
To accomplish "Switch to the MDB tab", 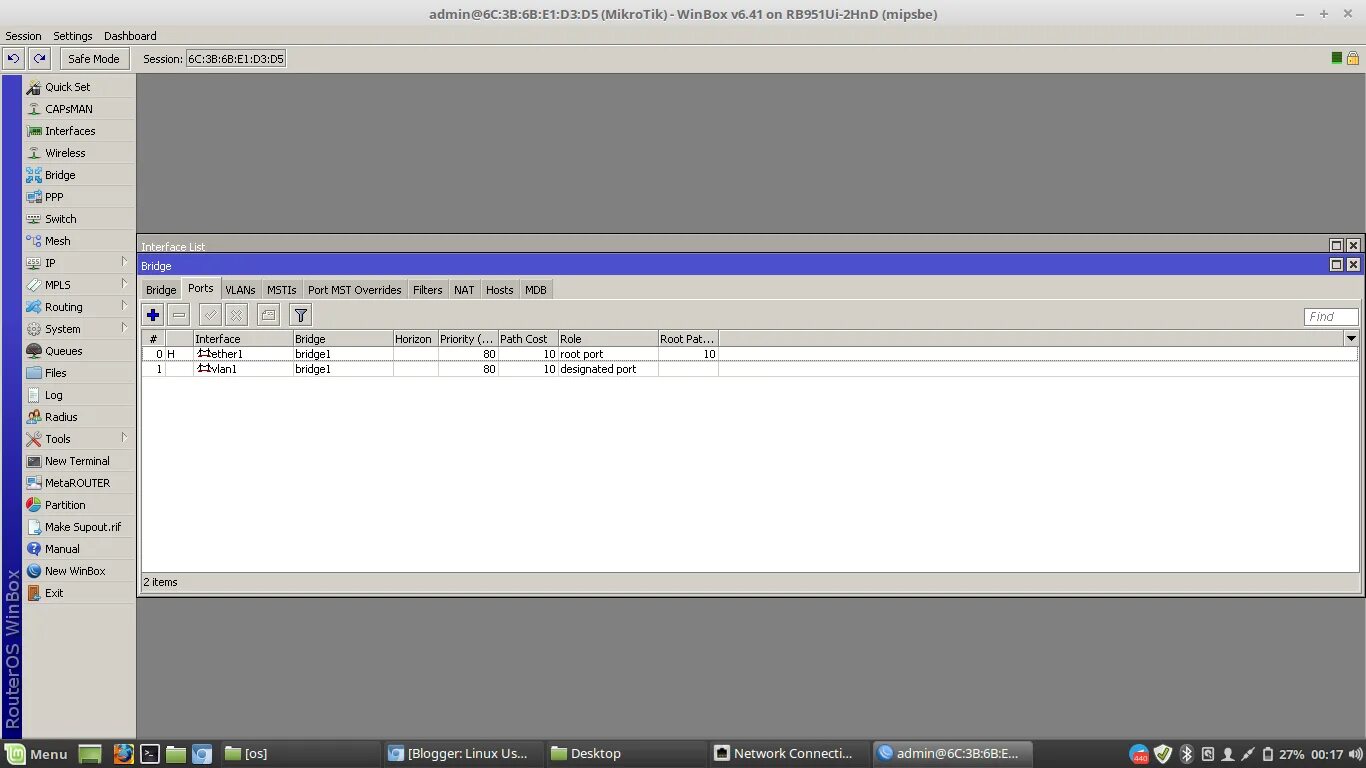I will tap(536, 290).
